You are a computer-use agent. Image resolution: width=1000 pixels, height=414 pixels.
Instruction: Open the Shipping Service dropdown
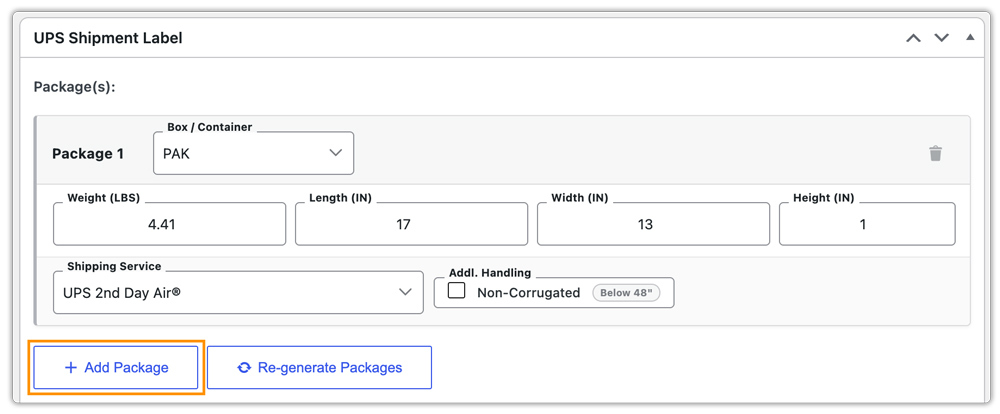(238, 292)
